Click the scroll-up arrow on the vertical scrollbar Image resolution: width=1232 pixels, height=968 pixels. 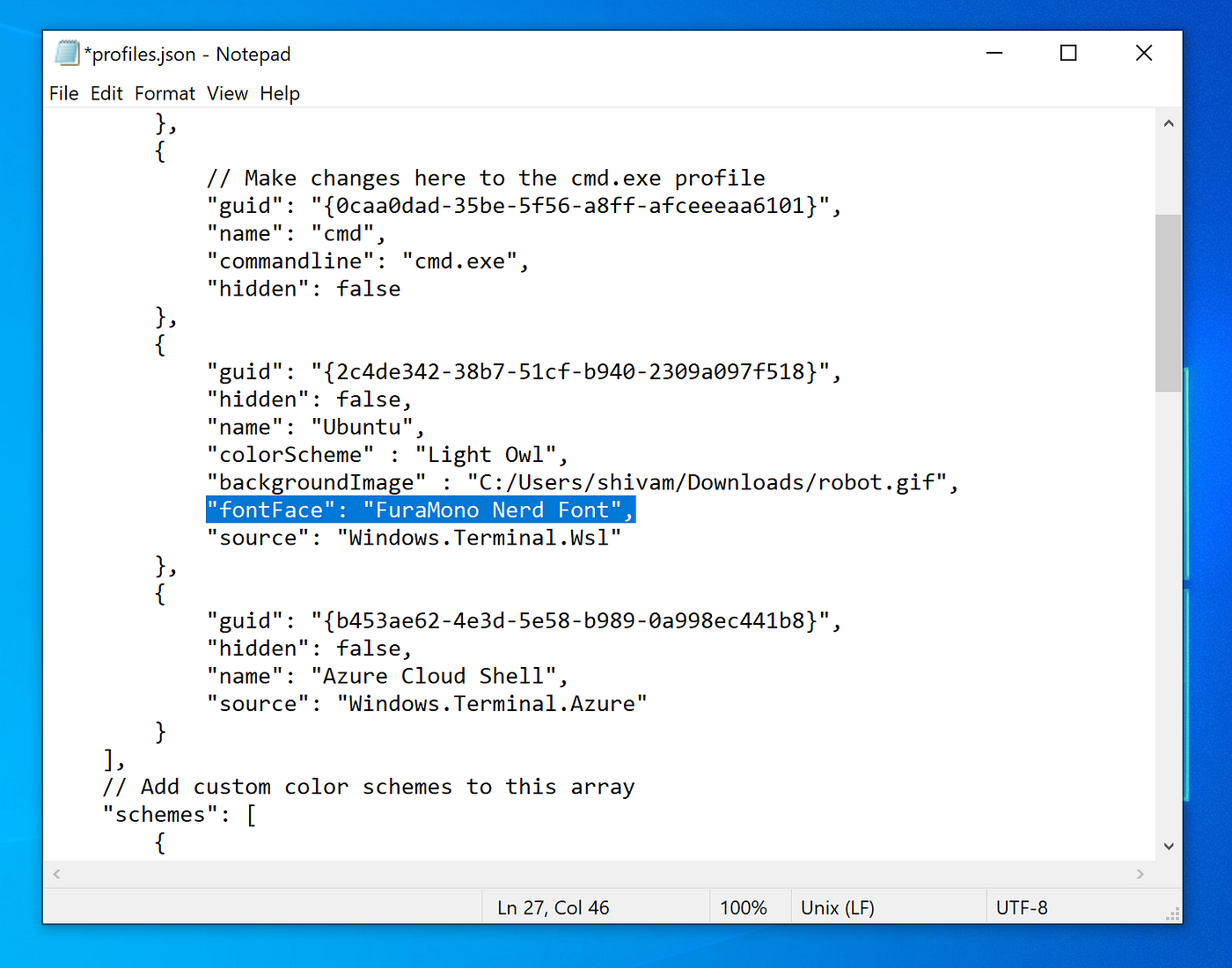click(1169, 122)
